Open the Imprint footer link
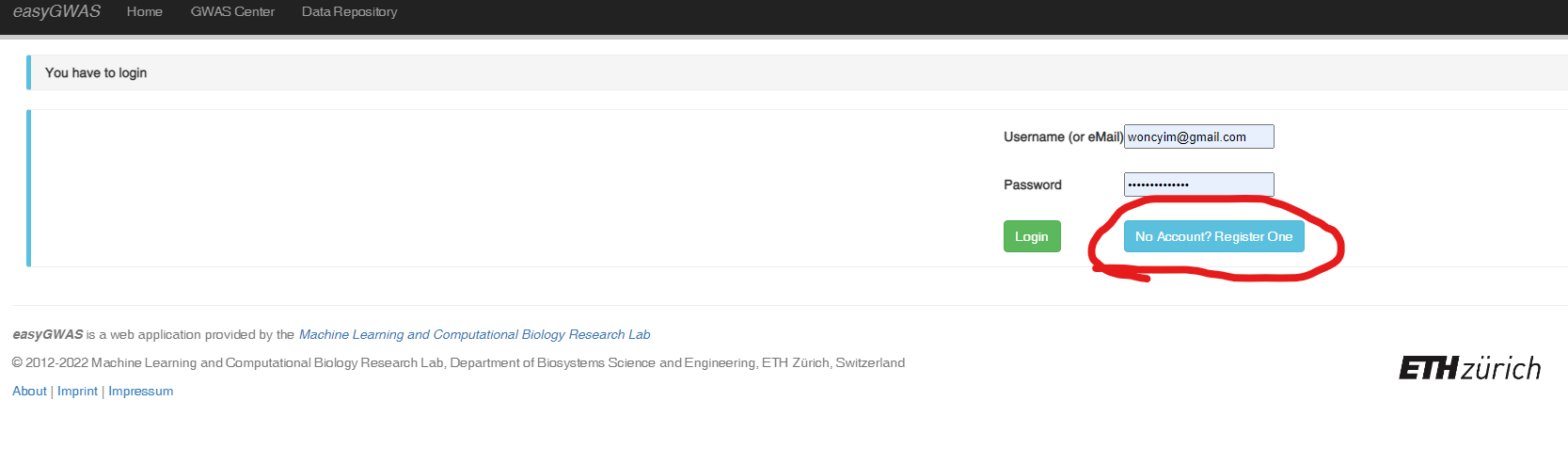 click(x=77, y=391)
